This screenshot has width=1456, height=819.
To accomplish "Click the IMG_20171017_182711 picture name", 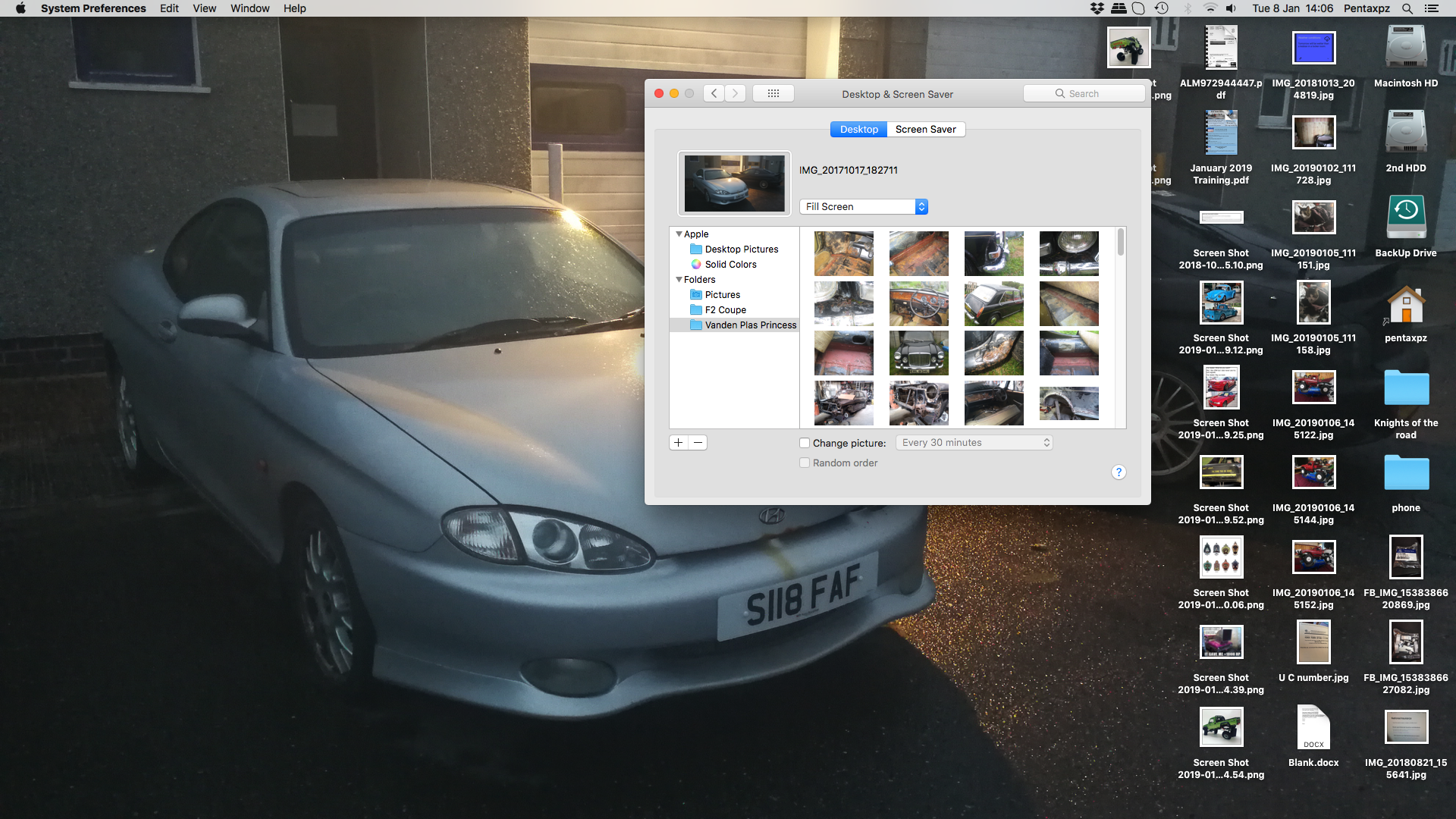I will pos(849,171).
